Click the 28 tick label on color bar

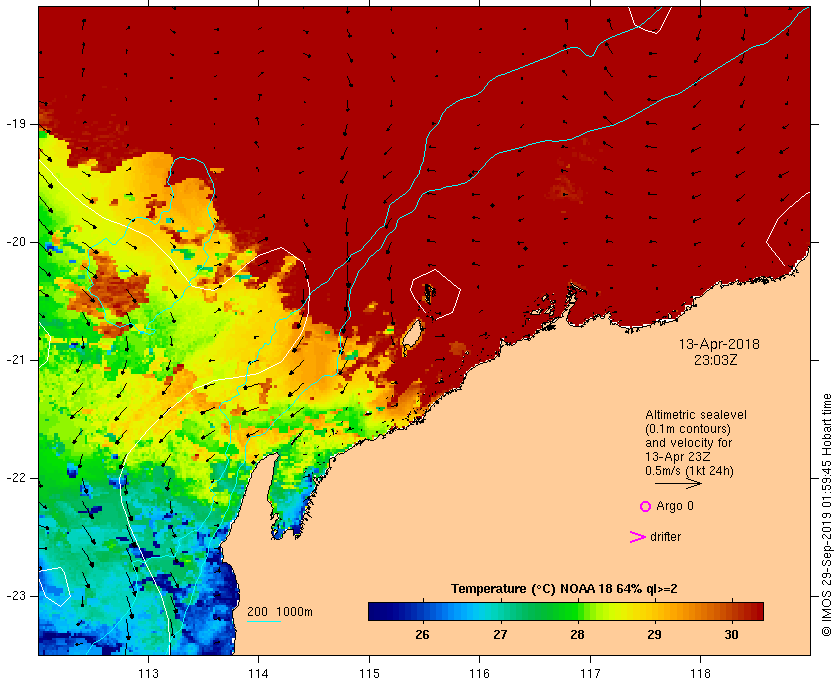click(x=577, y=634)
